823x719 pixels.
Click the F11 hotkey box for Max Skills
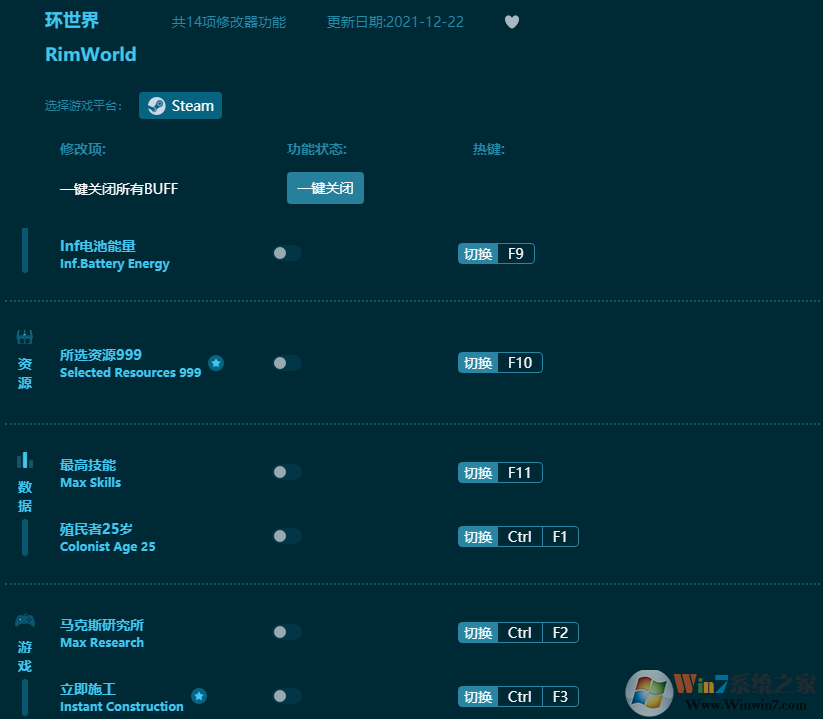[x=519, y=473]
